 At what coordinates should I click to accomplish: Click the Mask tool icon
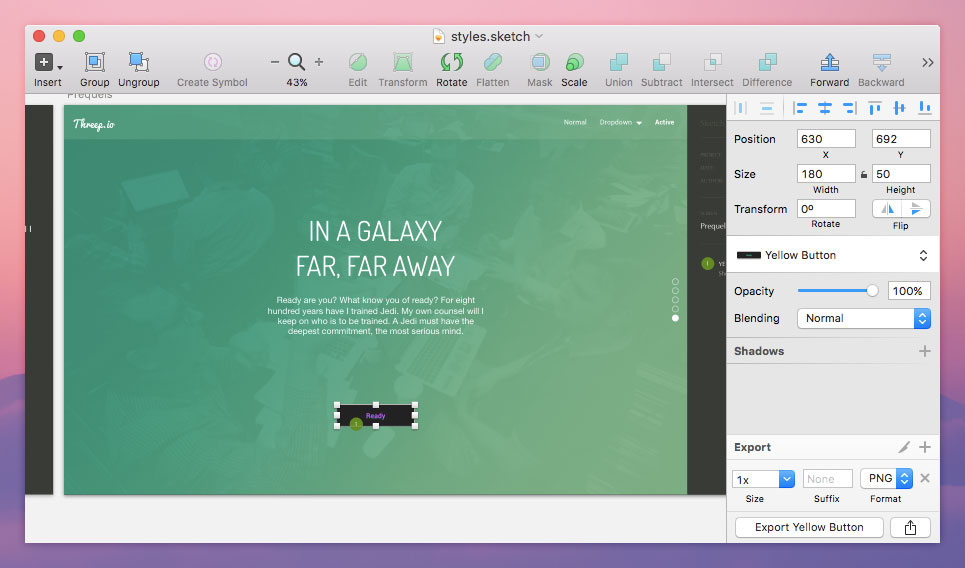click(x=540, y=62)
